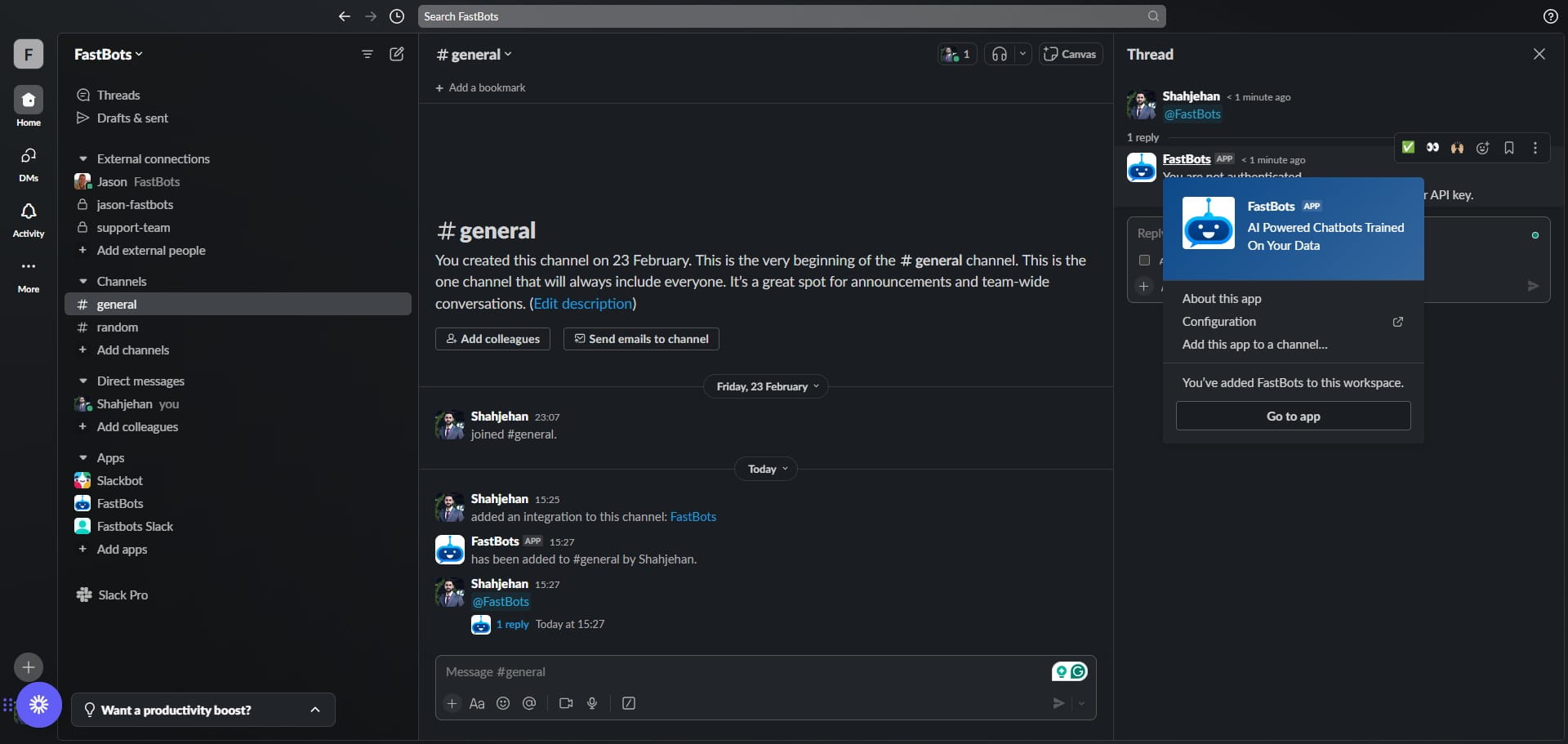Open the send options dropdown arrow
The height and width of the screenshot is (744, 1568).
coord(1081,703)
